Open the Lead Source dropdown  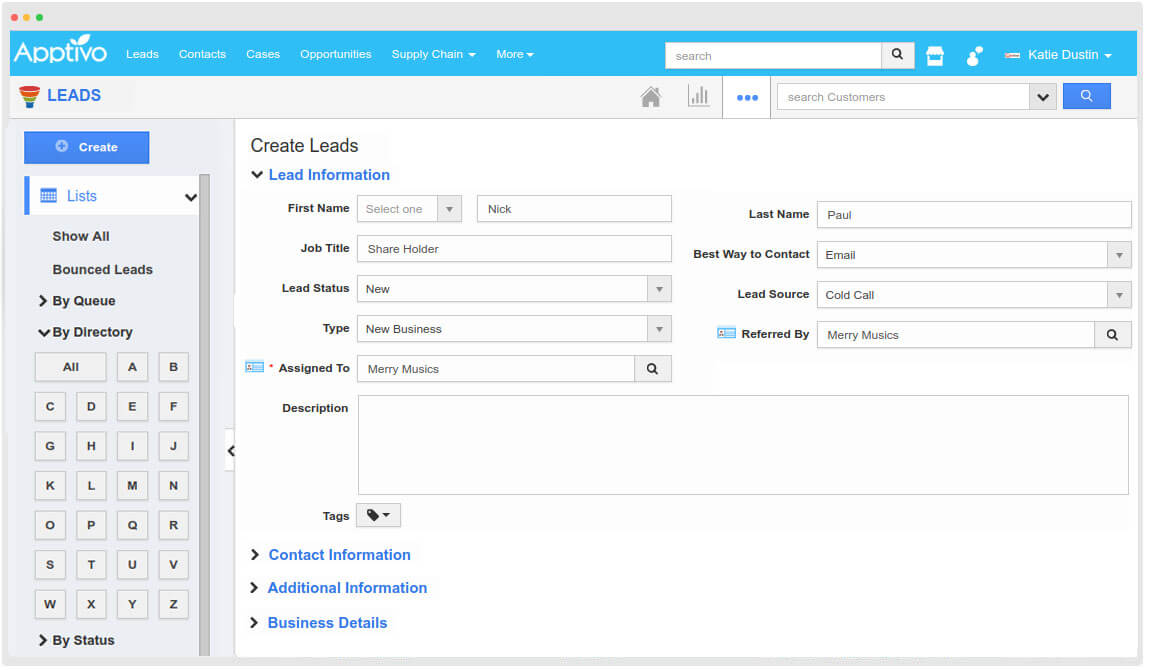point(973,295)
